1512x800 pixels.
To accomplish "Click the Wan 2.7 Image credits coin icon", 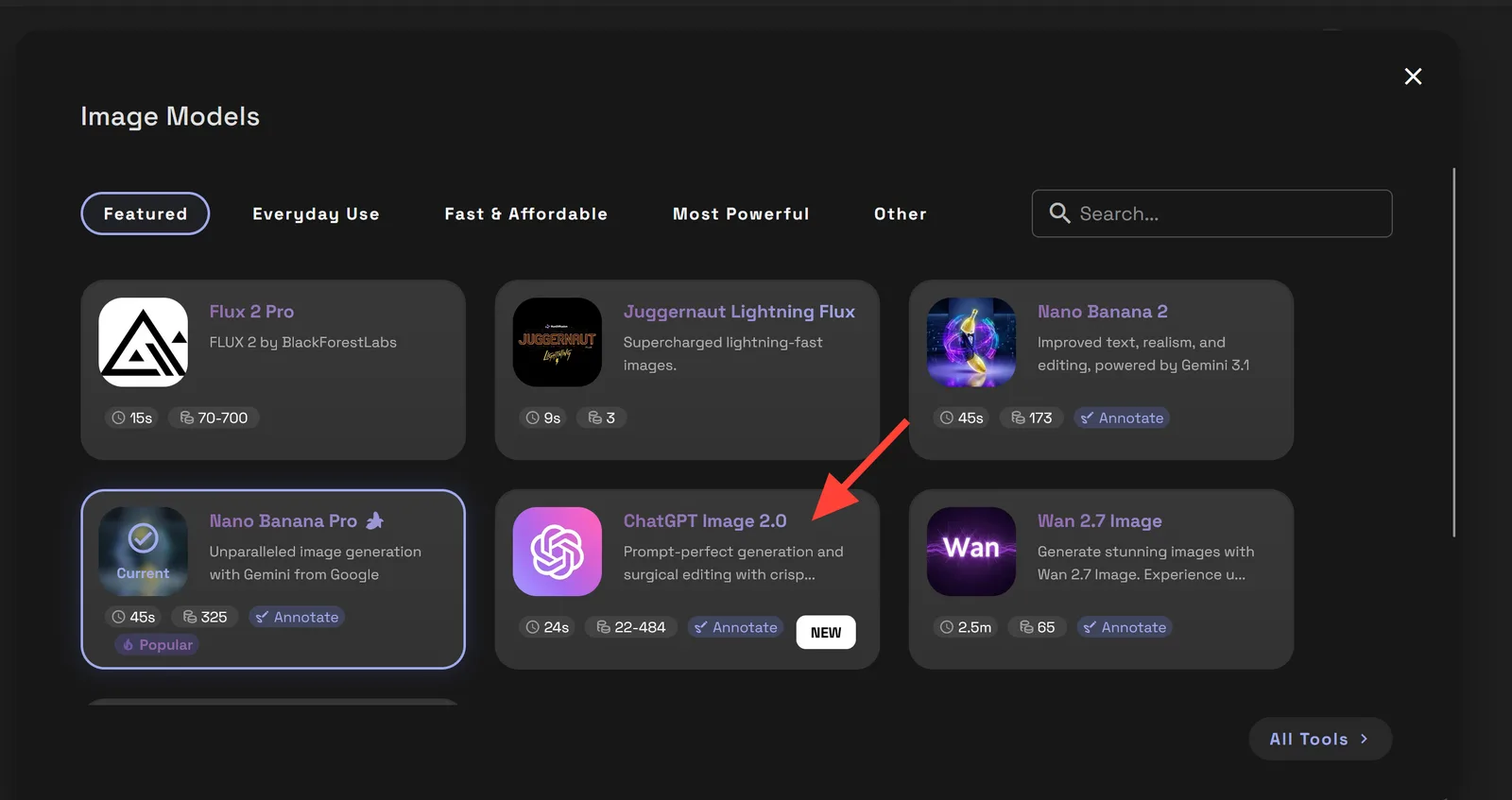I will coord(1025,627).
